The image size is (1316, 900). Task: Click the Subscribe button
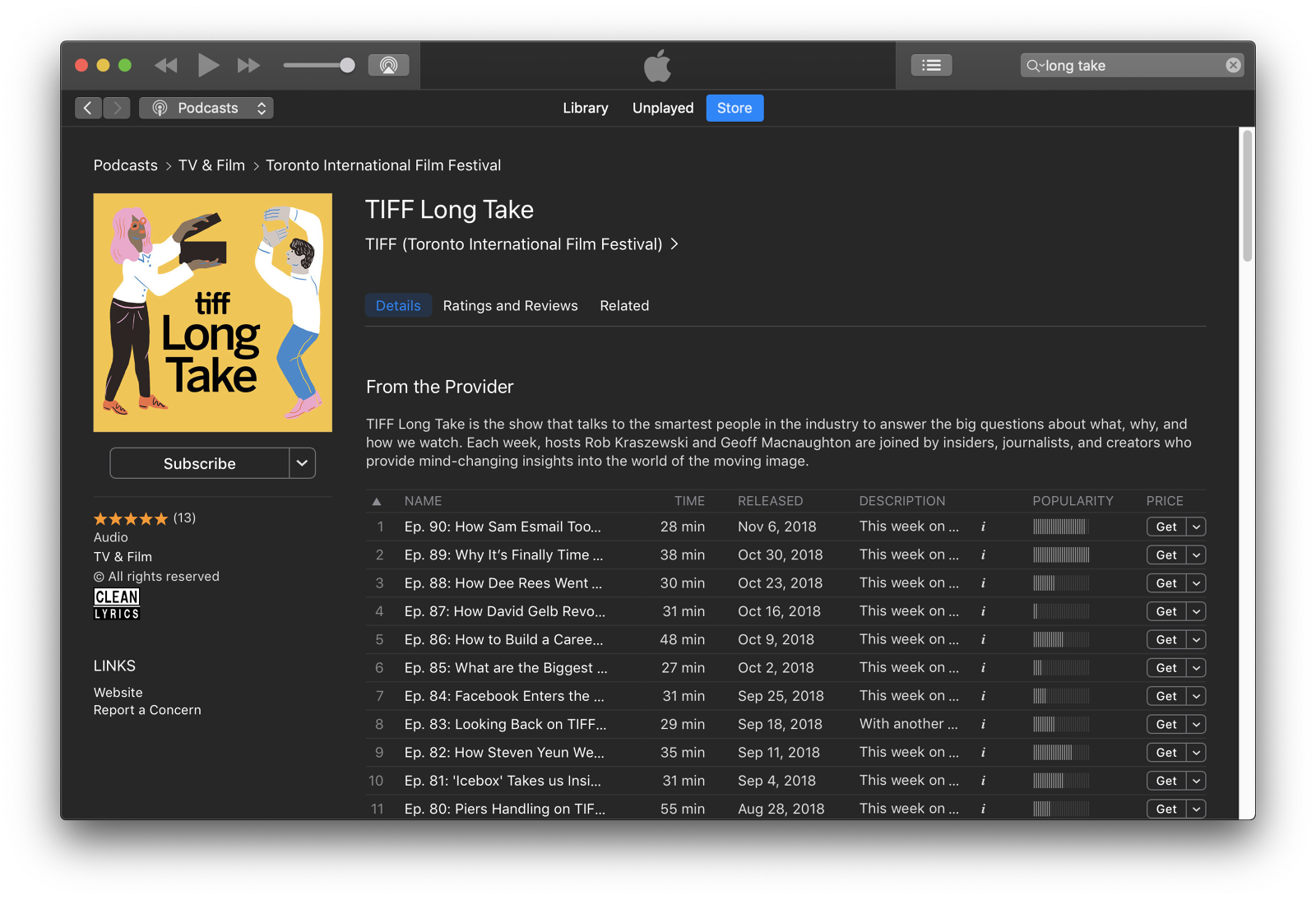coord(199,463)
